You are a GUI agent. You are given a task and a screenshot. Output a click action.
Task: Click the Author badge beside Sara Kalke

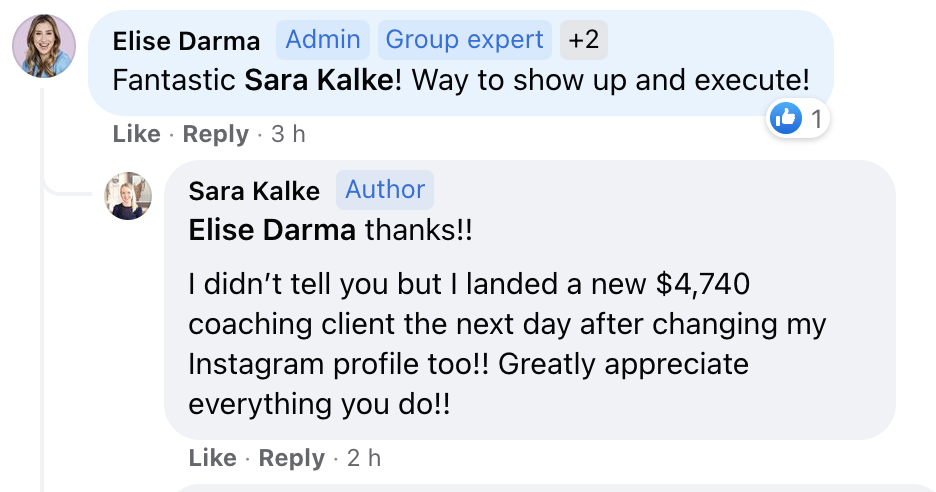coord(385,189)
